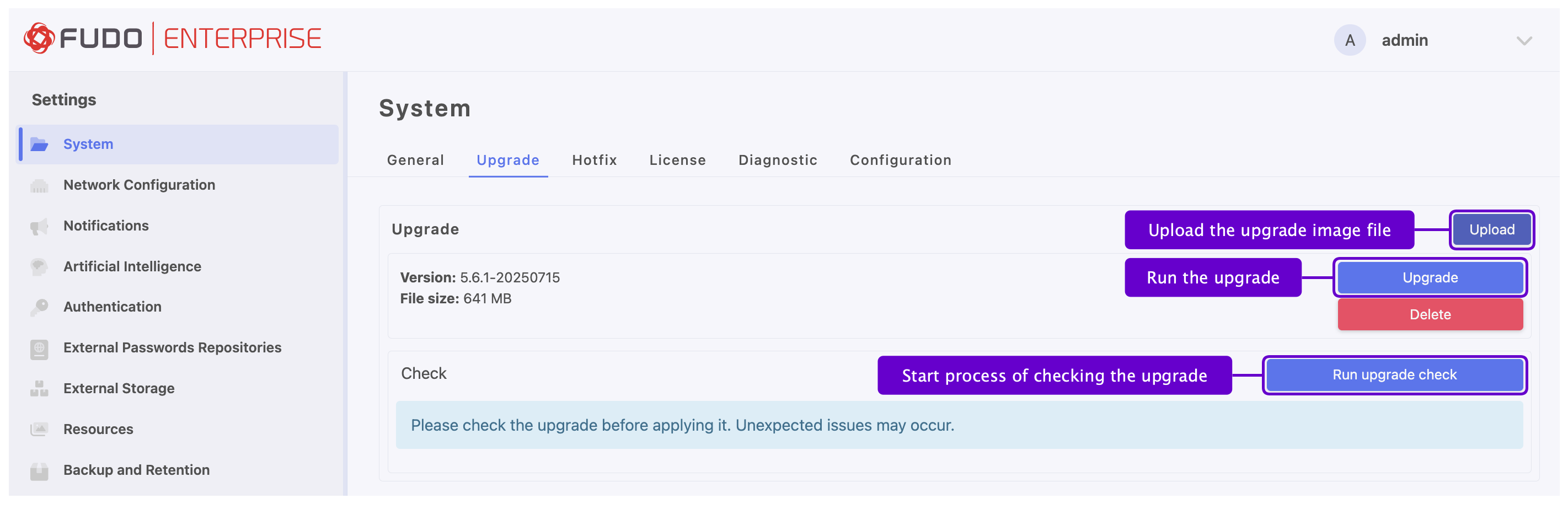
Task: Delete the uploaded upgrade image
Action: tap(1430, 315)
